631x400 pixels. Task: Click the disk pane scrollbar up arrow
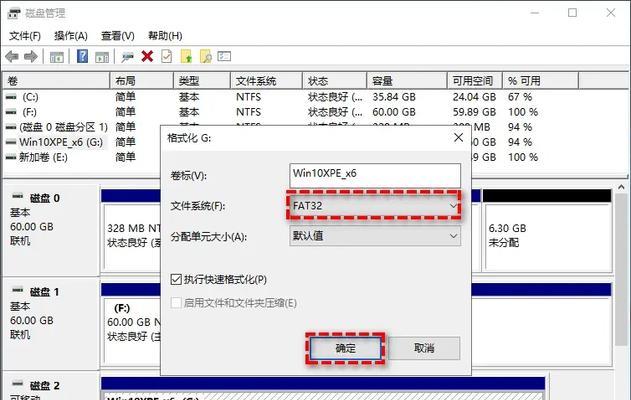[x=621, y=188]
